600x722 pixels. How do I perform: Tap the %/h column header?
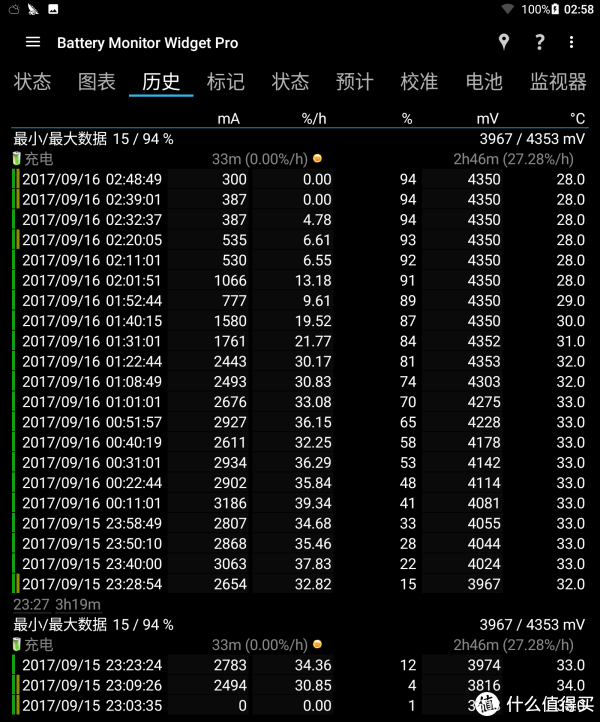pos(314,119)
